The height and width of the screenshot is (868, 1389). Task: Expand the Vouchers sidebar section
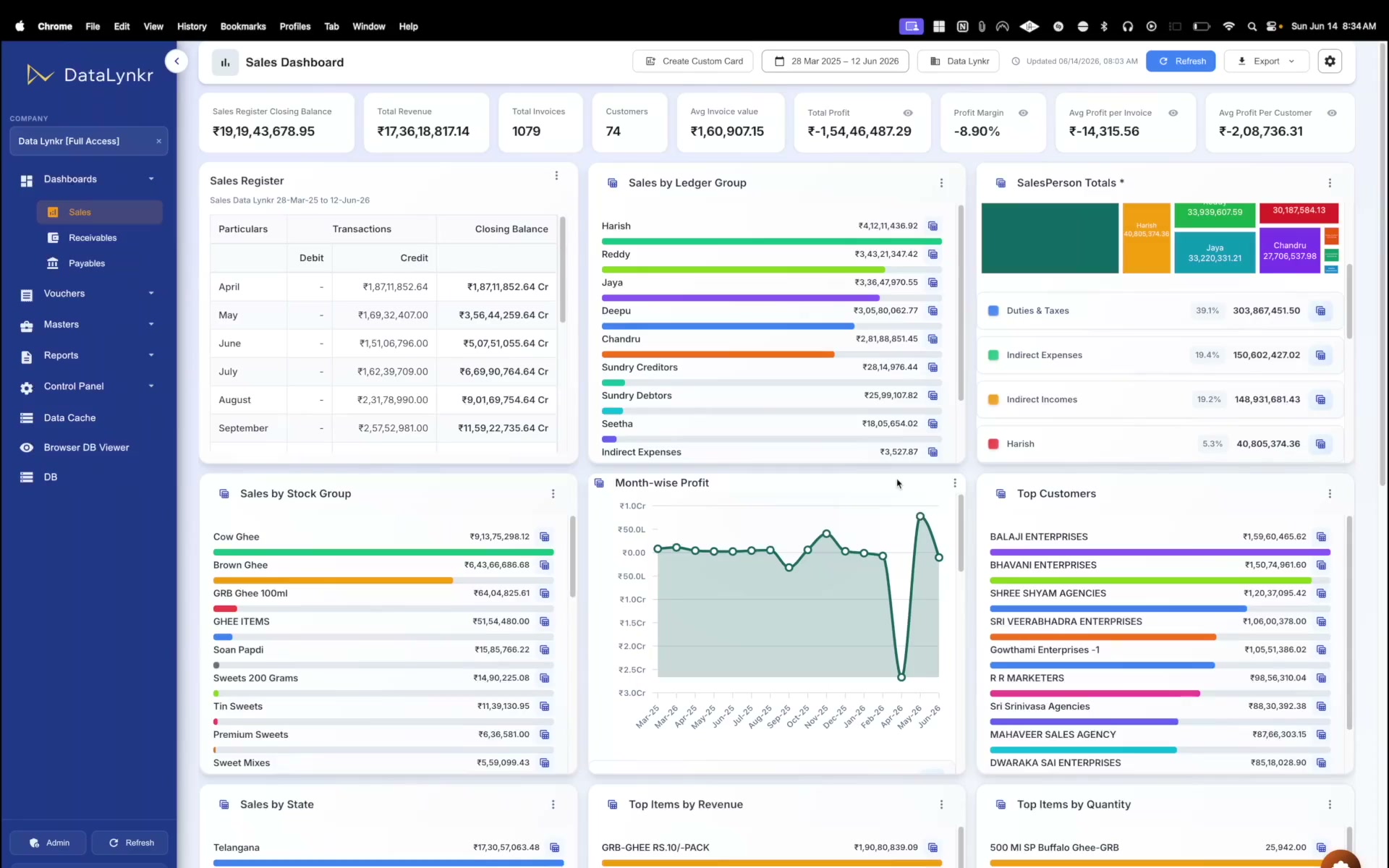[88, 294]
